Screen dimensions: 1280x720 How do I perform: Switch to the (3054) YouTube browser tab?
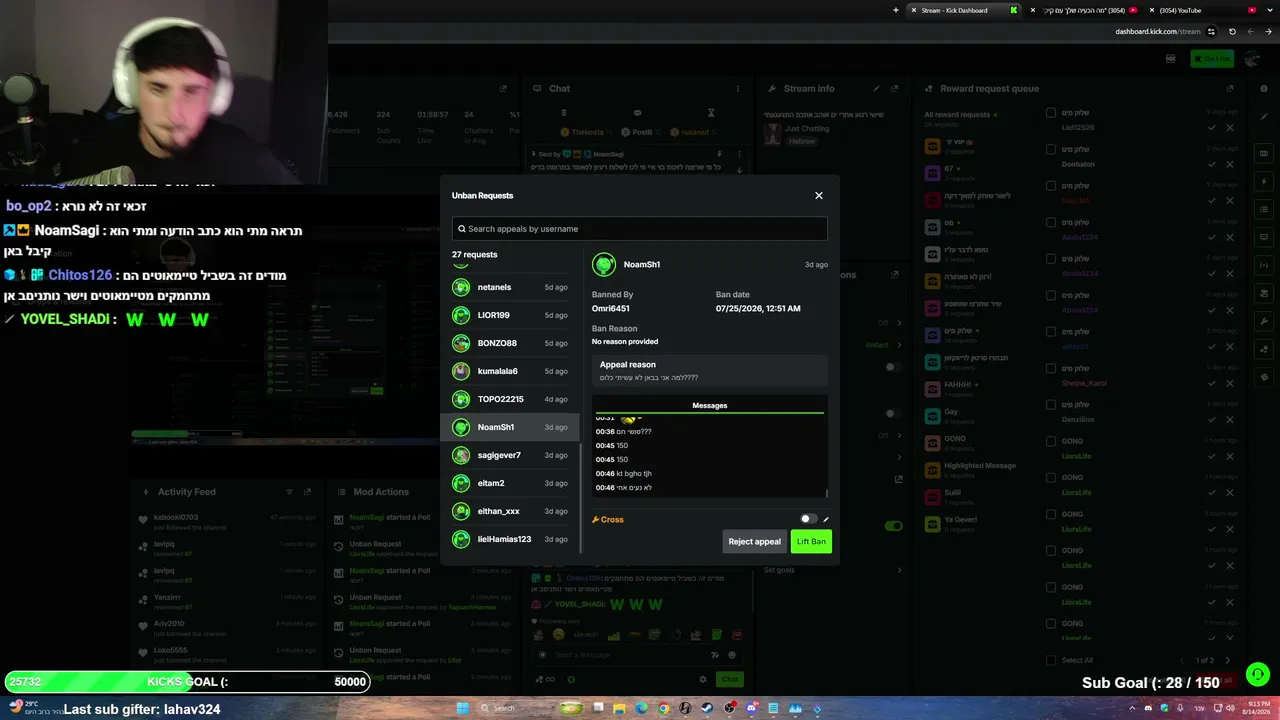click(x=1200, y=10)
